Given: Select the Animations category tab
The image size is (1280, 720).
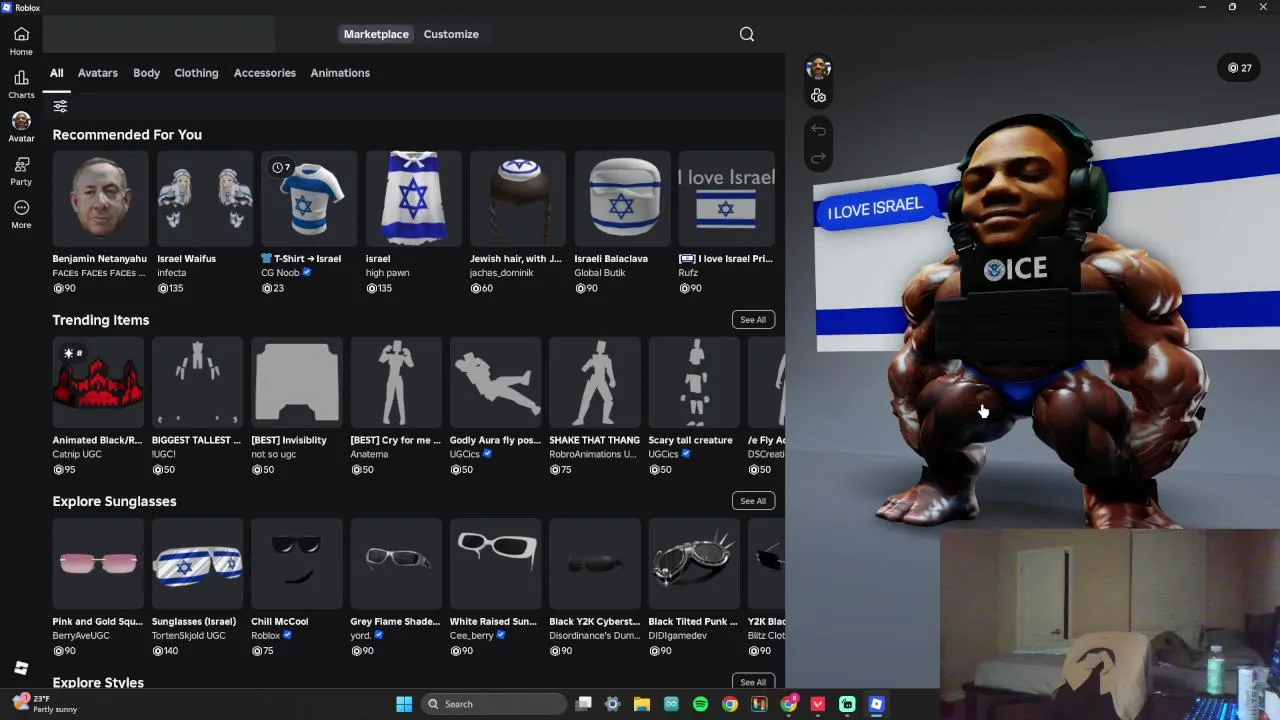Looking at the screenshot, I should [340, 73].
